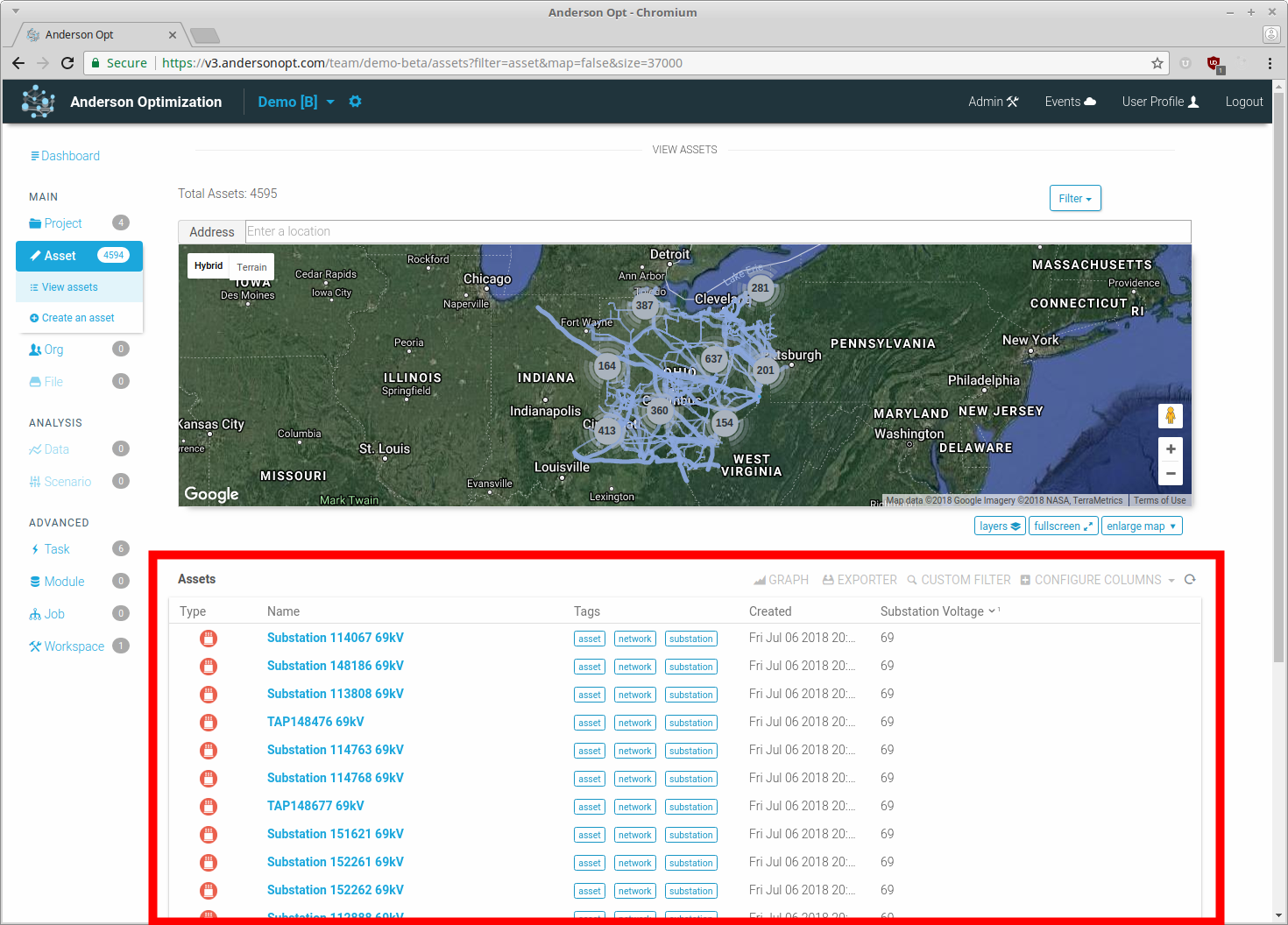Select Workspace in the sidebar

74,646
